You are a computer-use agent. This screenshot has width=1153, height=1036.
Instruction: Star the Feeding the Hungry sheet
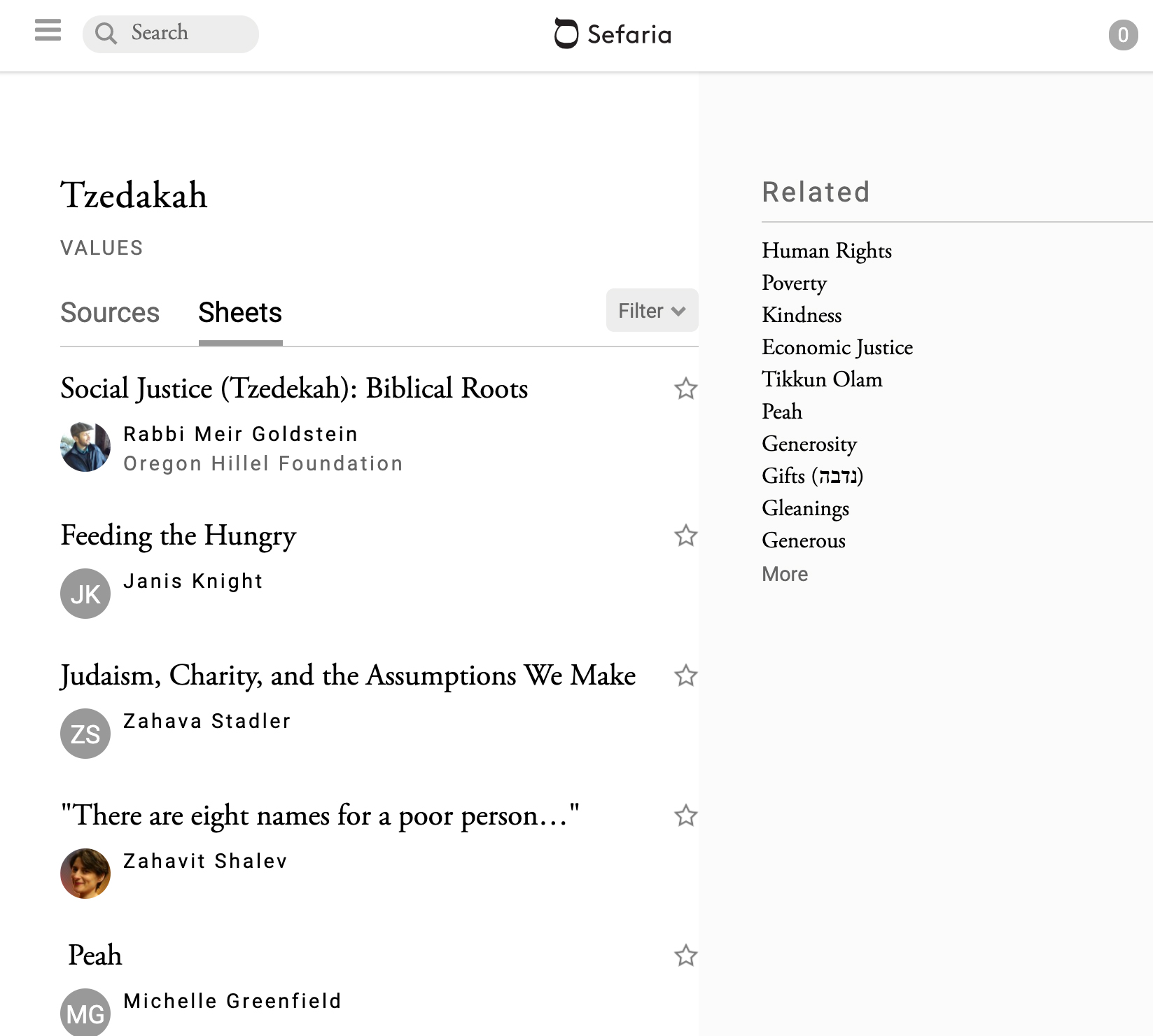coord(685,535)
